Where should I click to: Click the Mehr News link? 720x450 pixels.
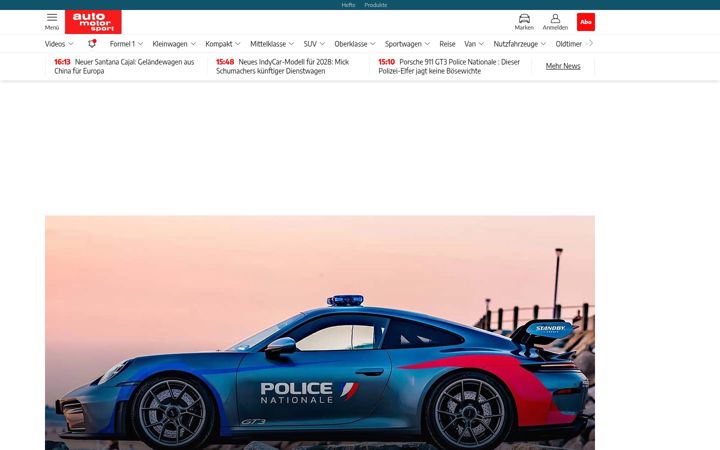(563, 66)
